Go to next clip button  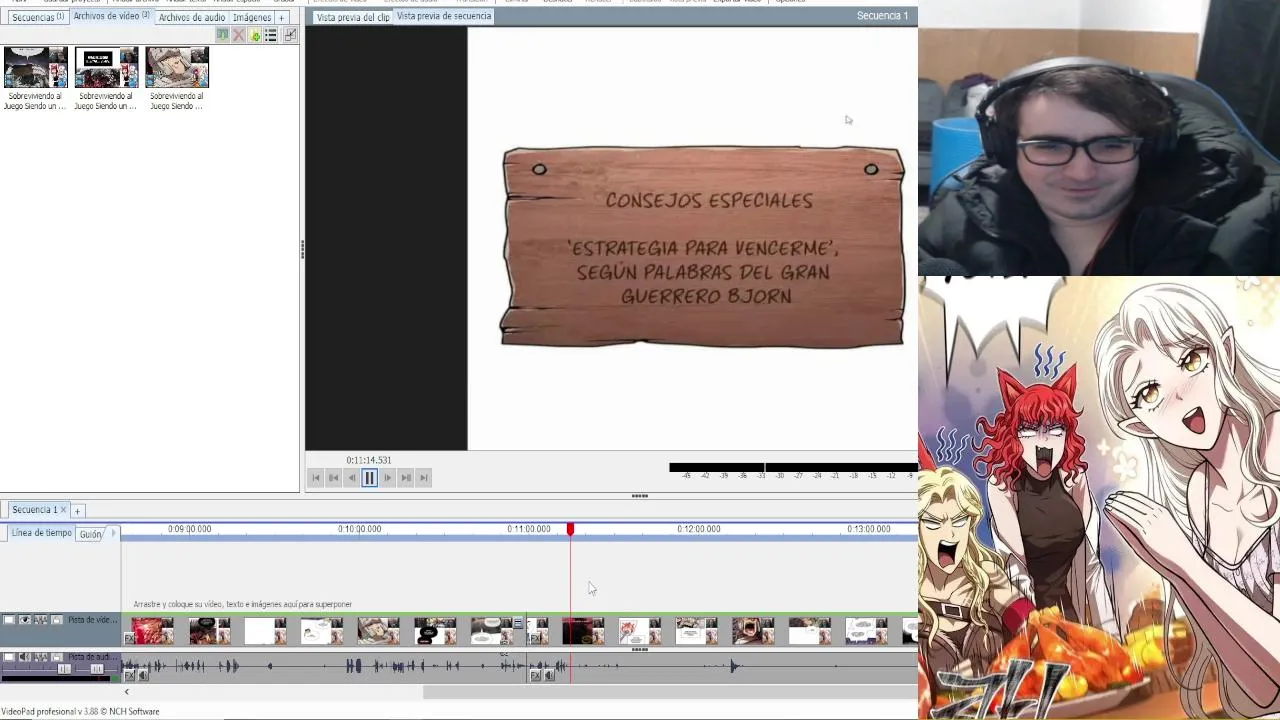coord(406,478)
